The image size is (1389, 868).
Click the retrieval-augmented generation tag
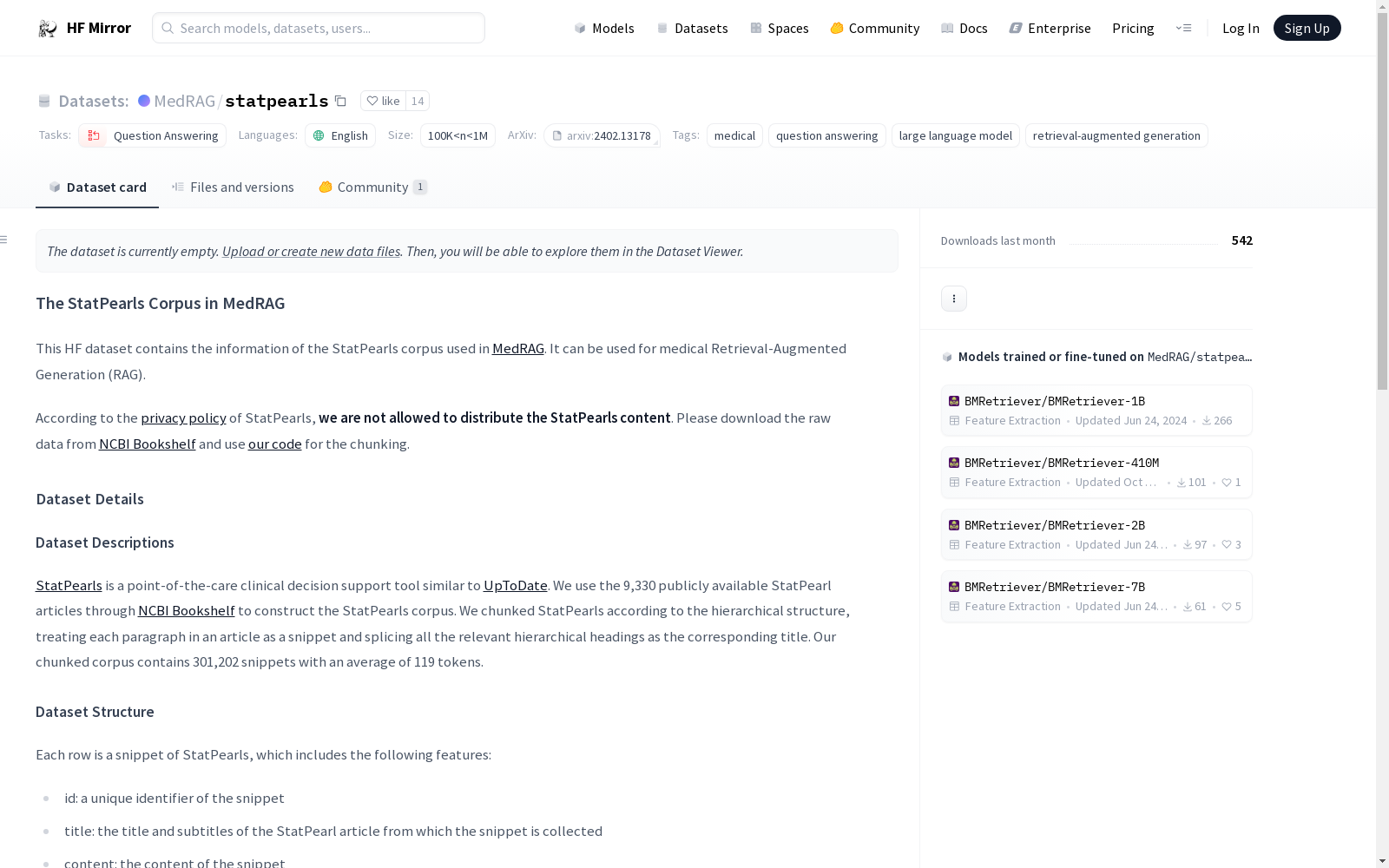click(x=1116, y=135)
